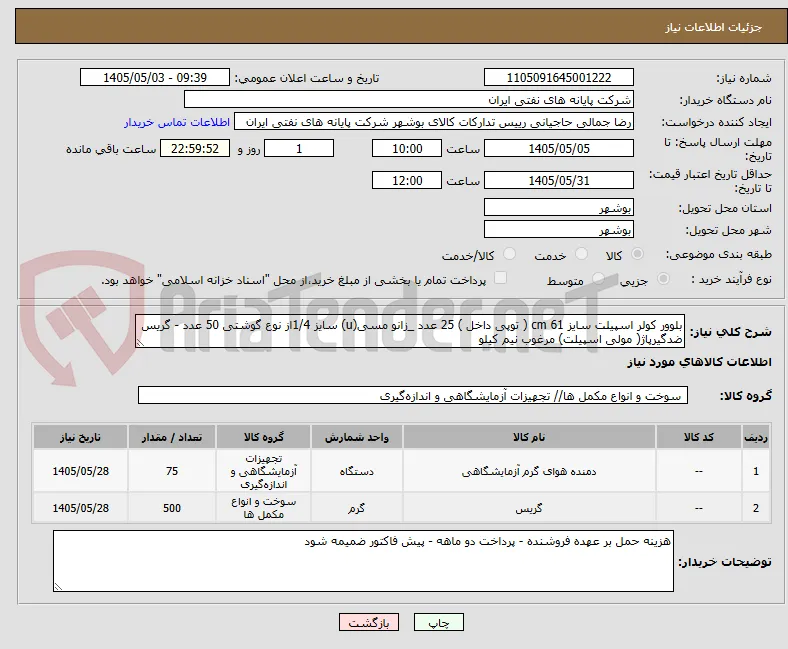Click the چاپ print button
788x649 pixels.
click(x=439, y=622)
